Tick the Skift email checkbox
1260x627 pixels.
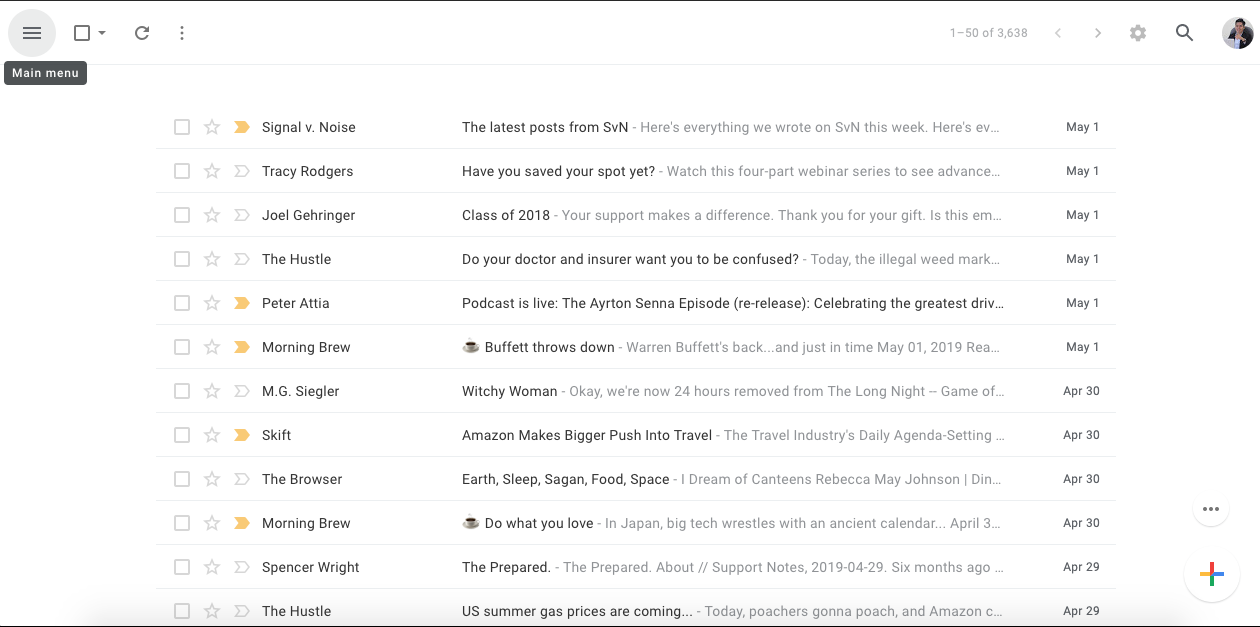(x=182, y=435)
